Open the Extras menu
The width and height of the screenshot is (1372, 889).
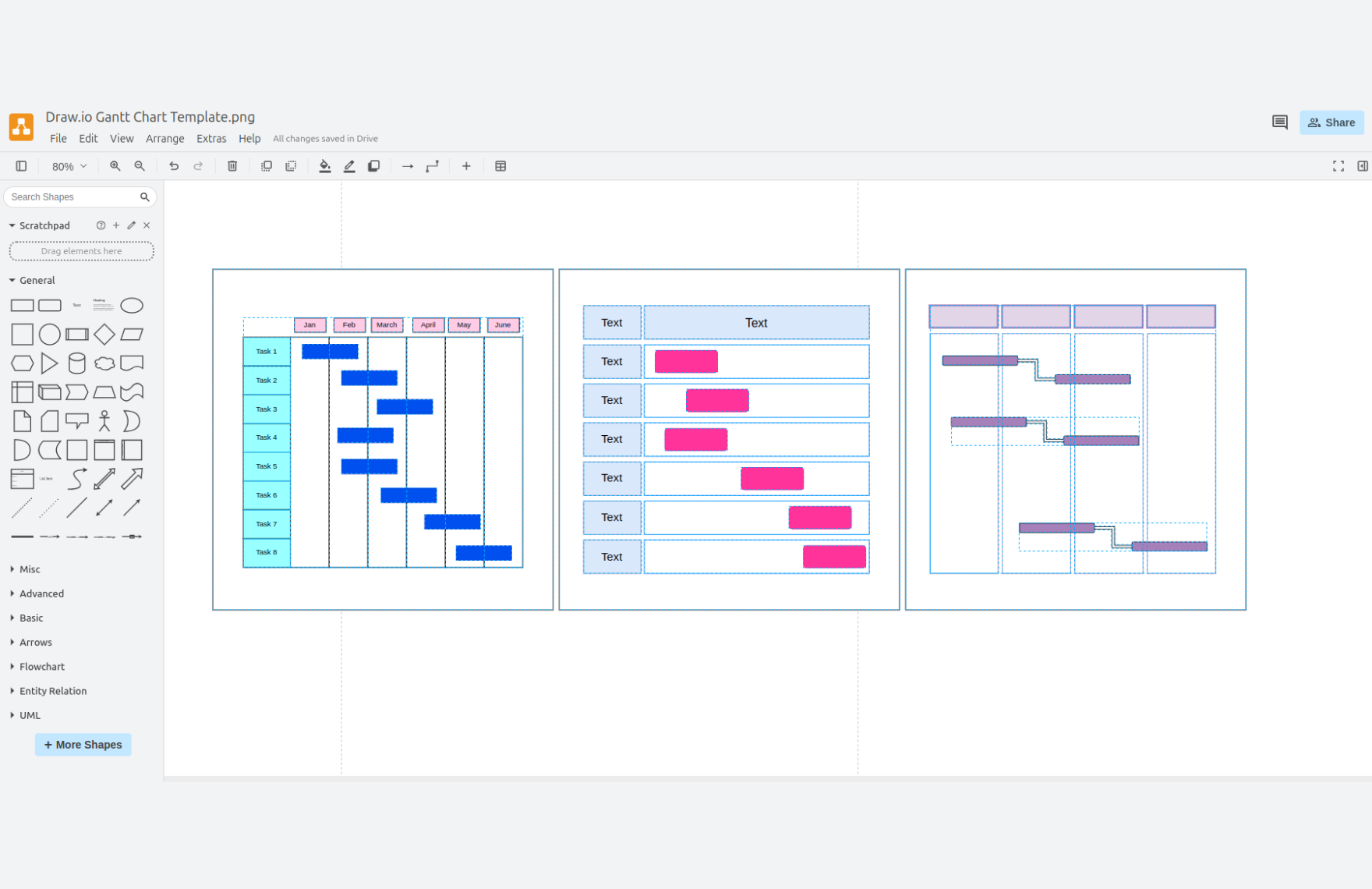211,138
